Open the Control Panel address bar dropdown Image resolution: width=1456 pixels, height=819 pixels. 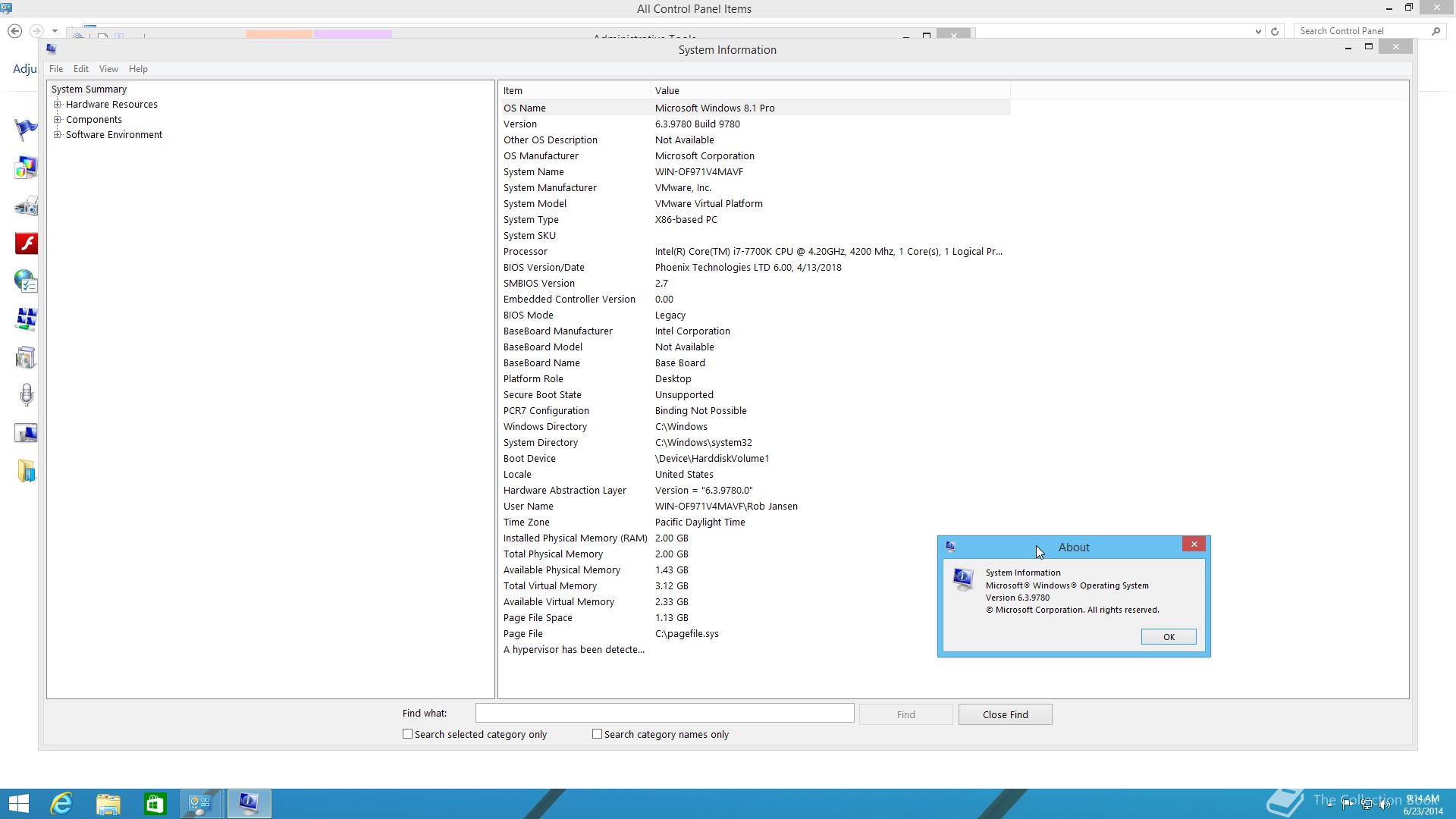(1258, 31)
